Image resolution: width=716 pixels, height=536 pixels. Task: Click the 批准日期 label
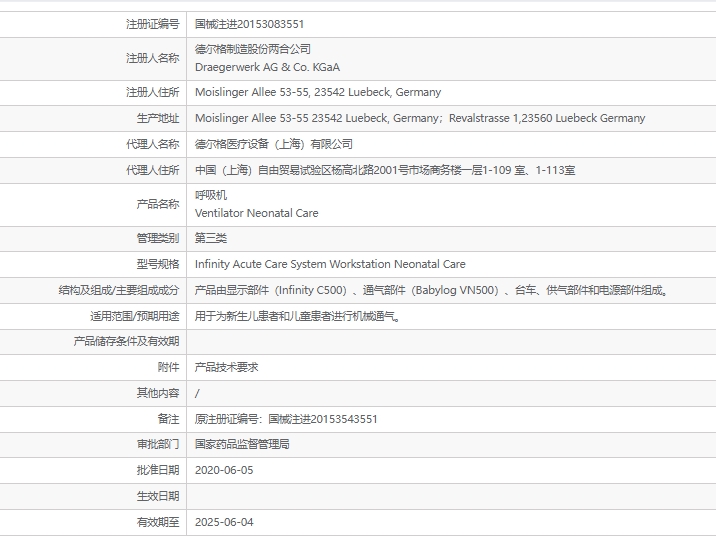click(x=158, y=470)
